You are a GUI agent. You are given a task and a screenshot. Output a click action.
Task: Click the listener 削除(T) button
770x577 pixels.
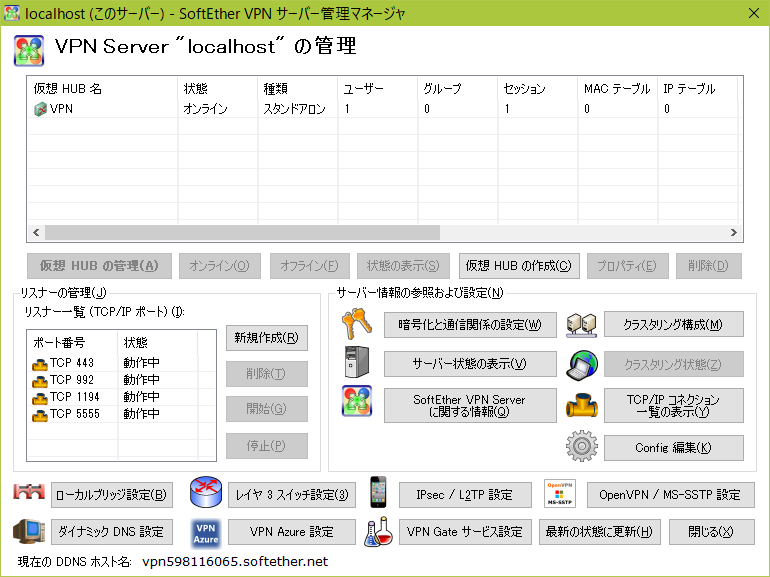pyautogui.click(x=267, y=374)
